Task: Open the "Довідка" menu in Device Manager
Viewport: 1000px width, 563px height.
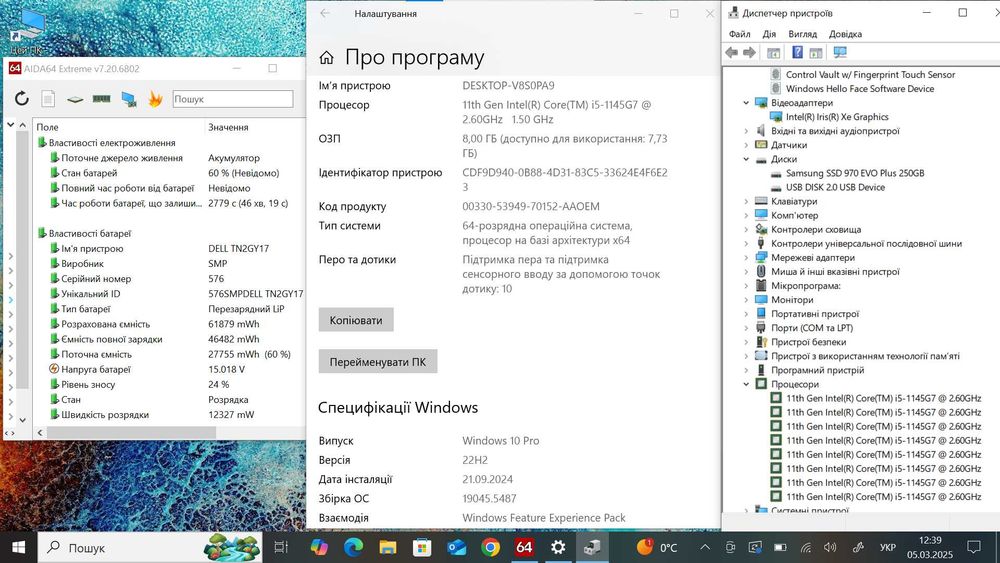Action: [x=845, y=34]
